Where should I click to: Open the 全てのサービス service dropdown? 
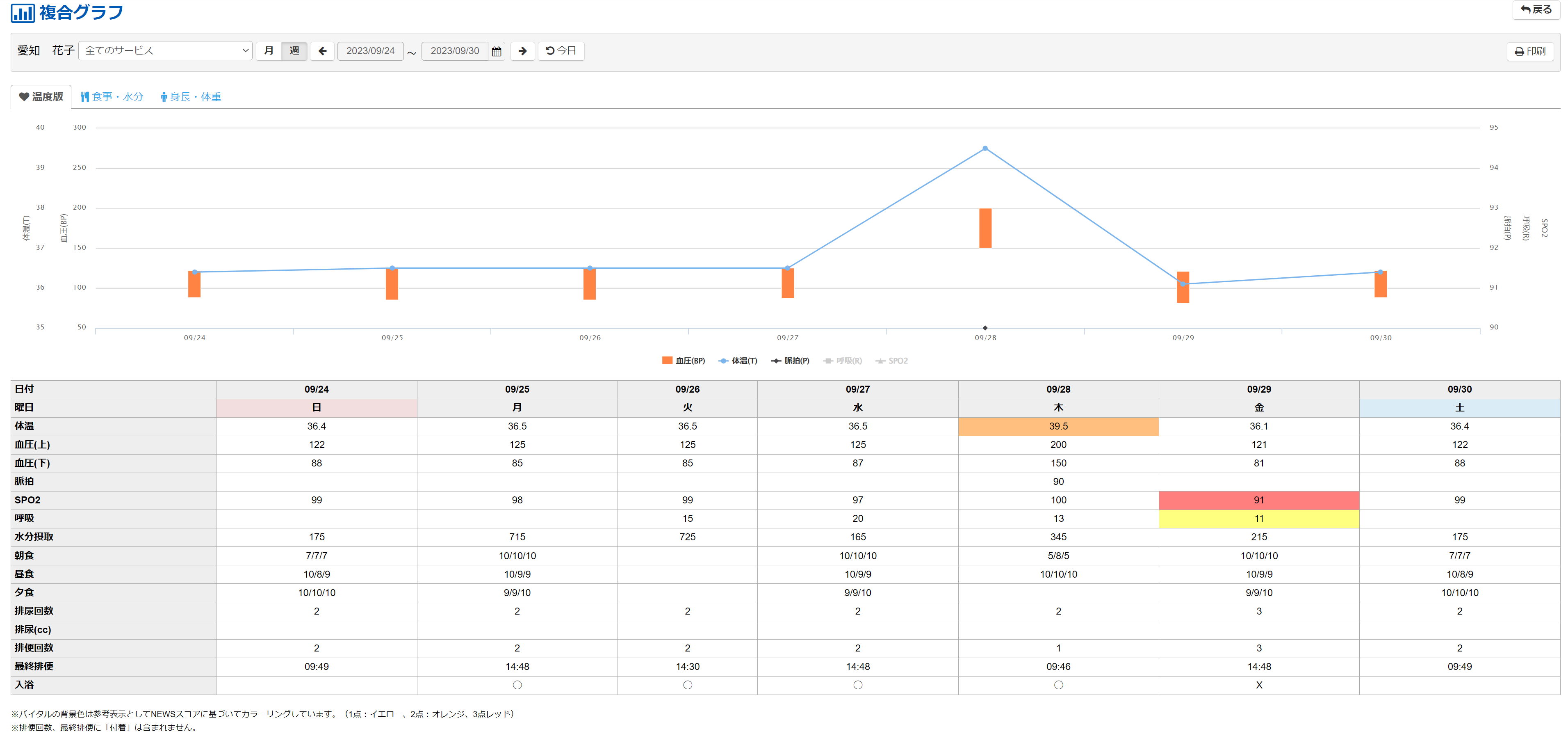(x=166, y=50)
